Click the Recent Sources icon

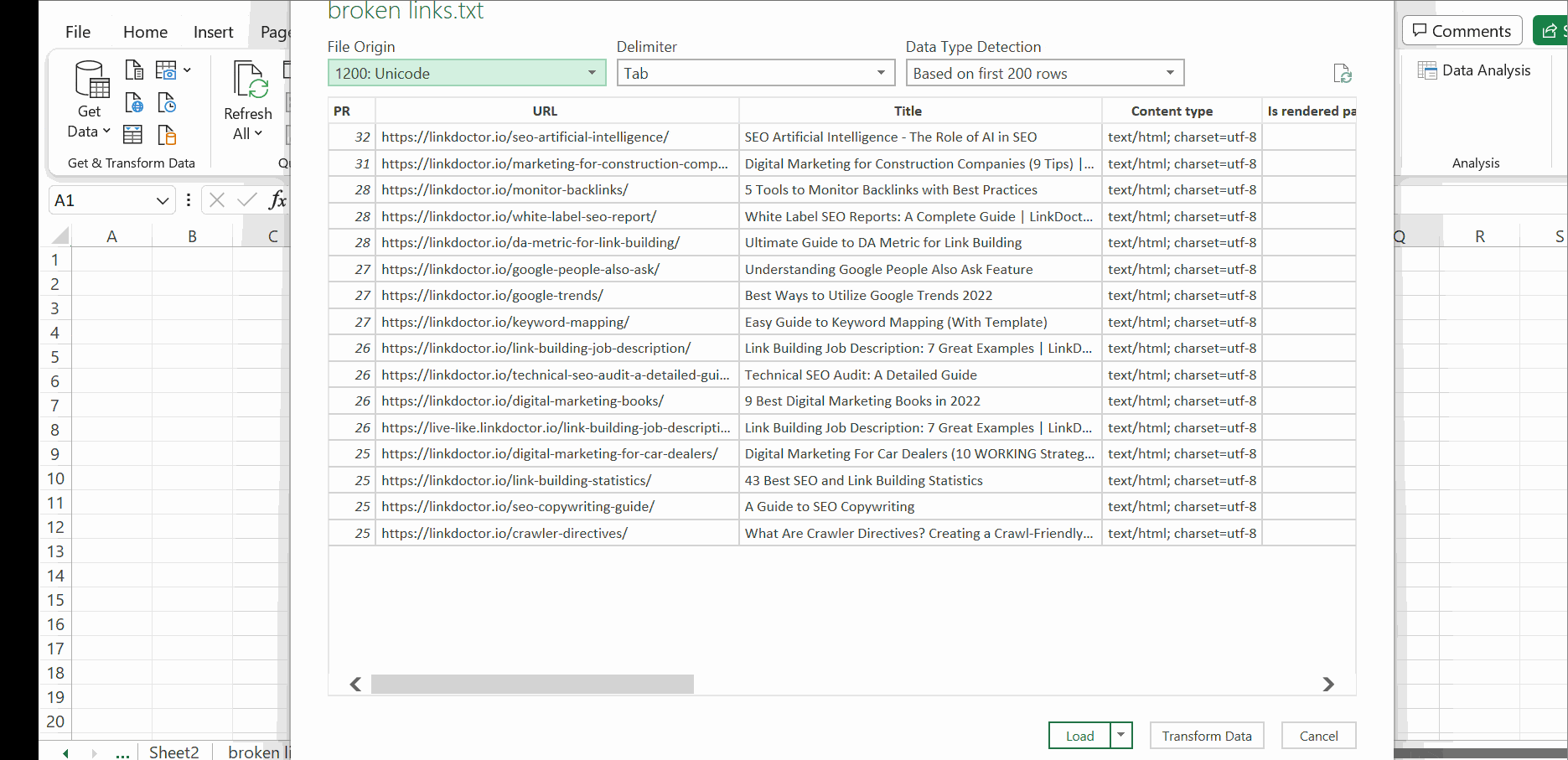[167, 102]
